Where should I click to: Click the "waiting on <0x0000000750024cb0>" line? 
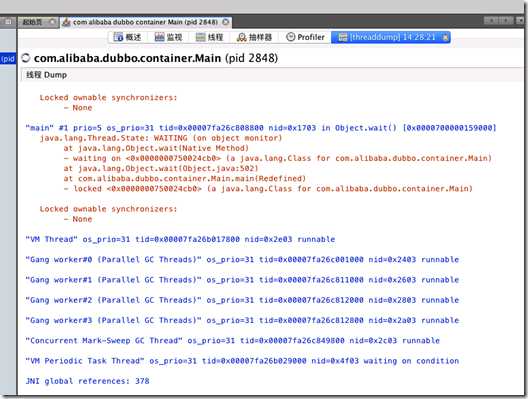277,158
